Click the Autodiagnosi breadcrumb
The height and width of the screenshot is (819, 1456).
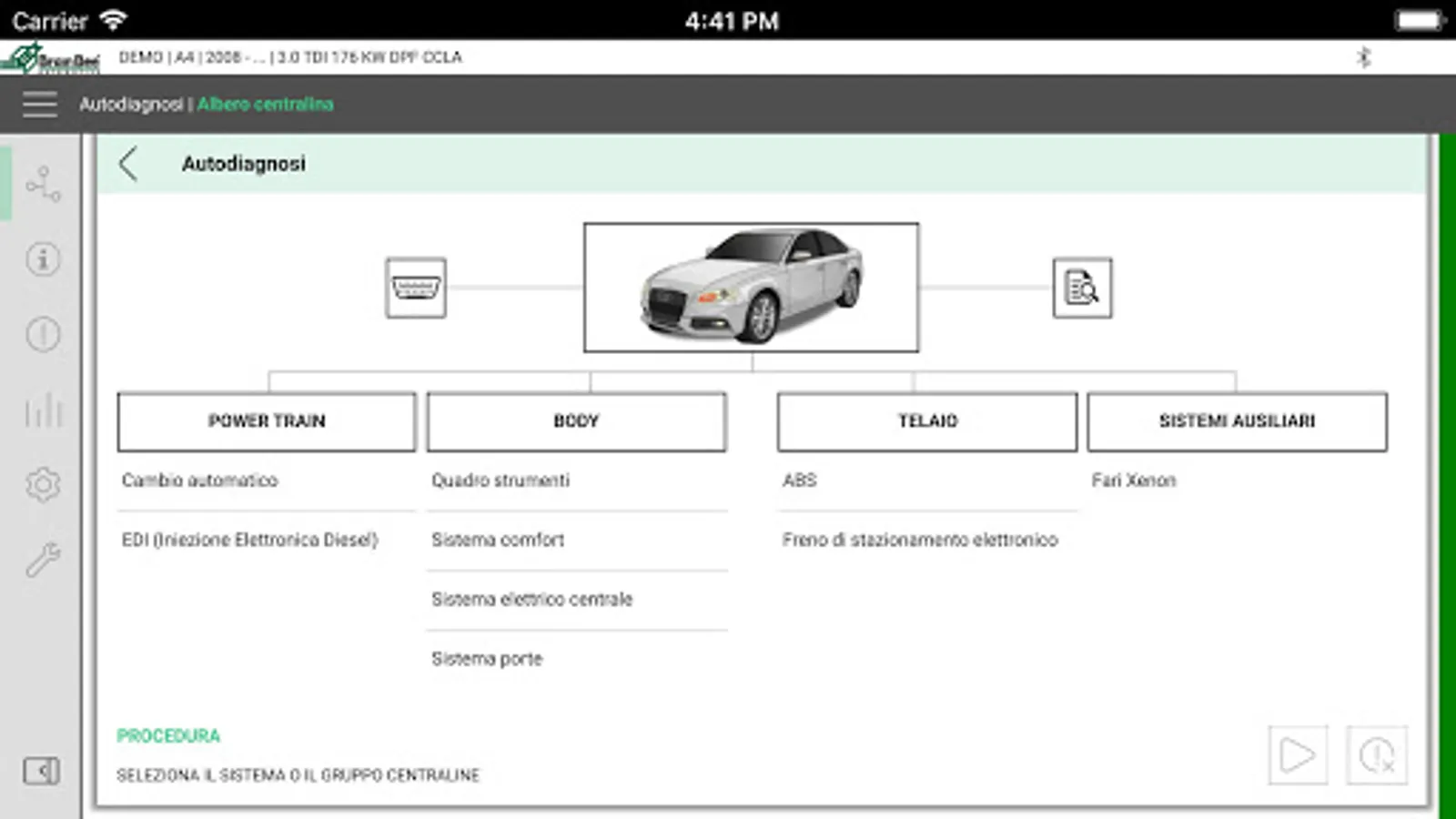tap(131, 105)
